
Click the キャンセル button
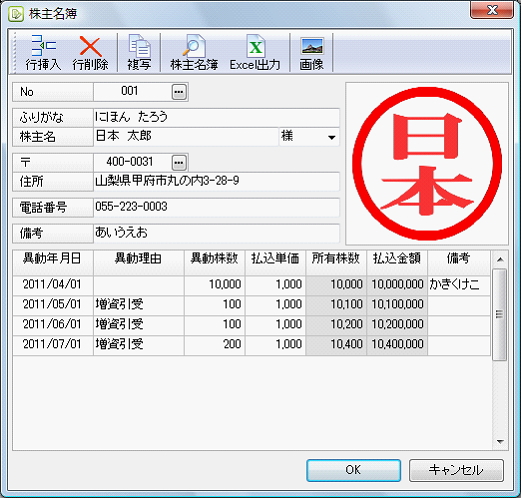pyautogui.click(x=456, y=470)
